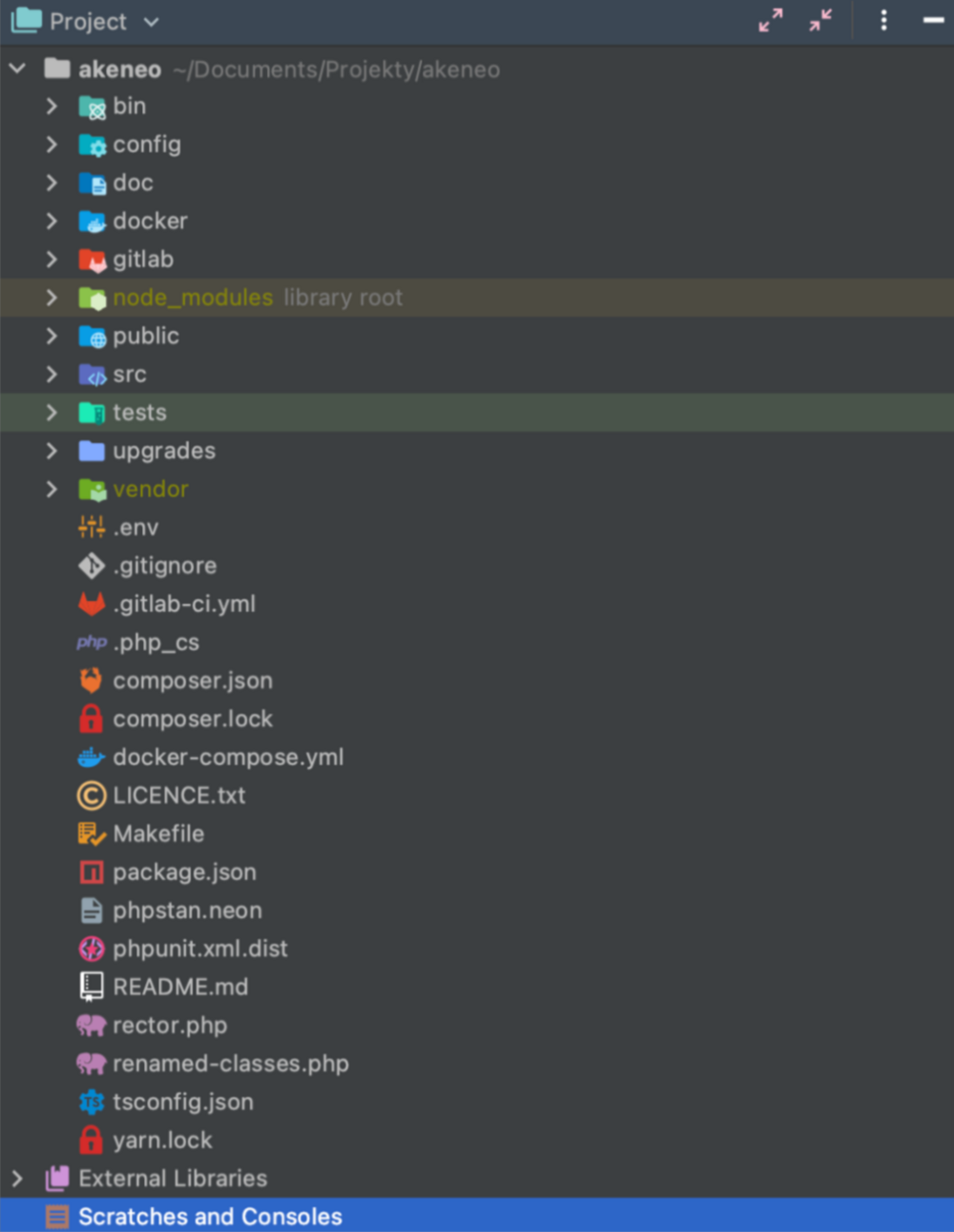Collapse the akeneo root folder
This screenshot has width=954, height=1232.
pyautogui.click(x=17, y=69)
